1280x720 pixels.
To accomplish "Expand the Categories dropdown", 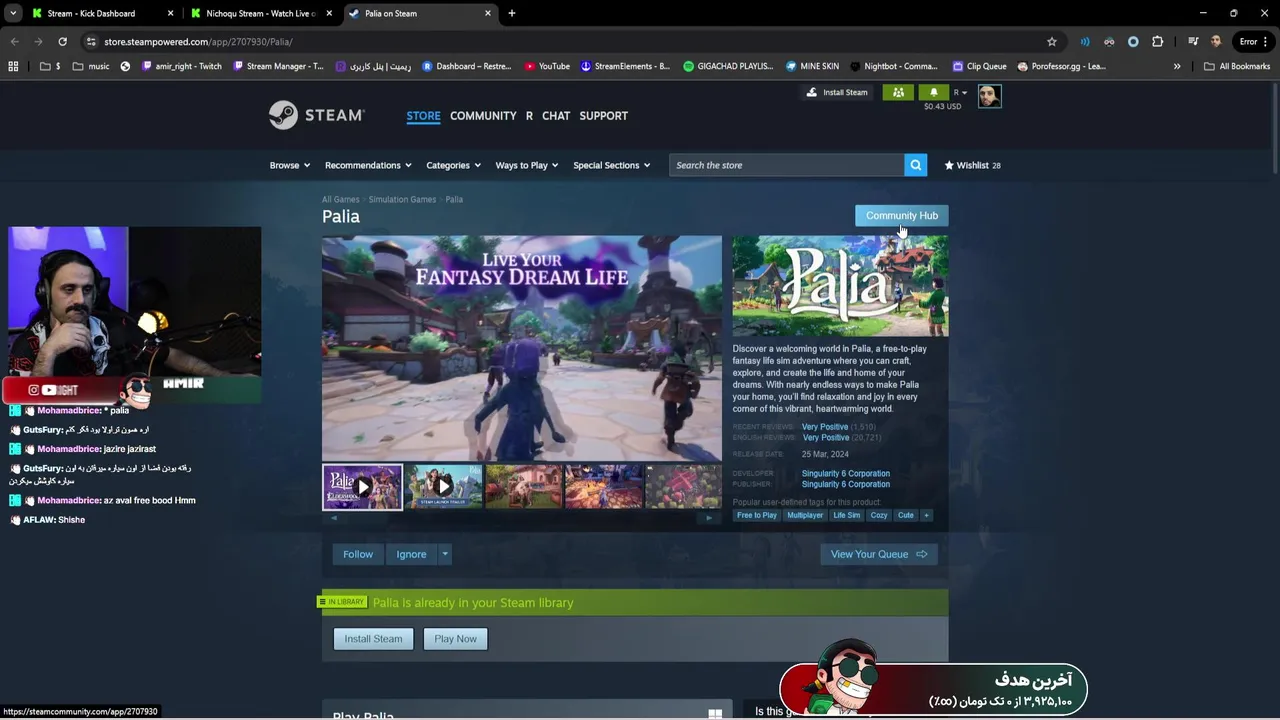I will pos(453,165).
